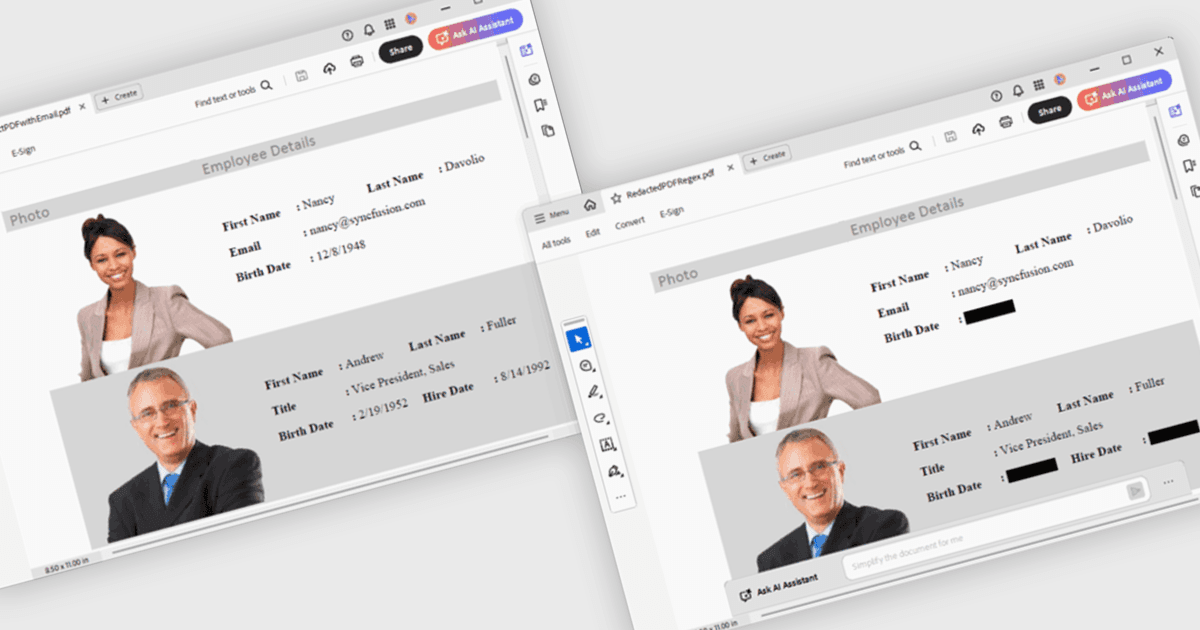Open the Edit tab in the right window
Image resolution: width=1200 pixels, height=630 pixels.
pyautogui.click(x=593, y=233)
